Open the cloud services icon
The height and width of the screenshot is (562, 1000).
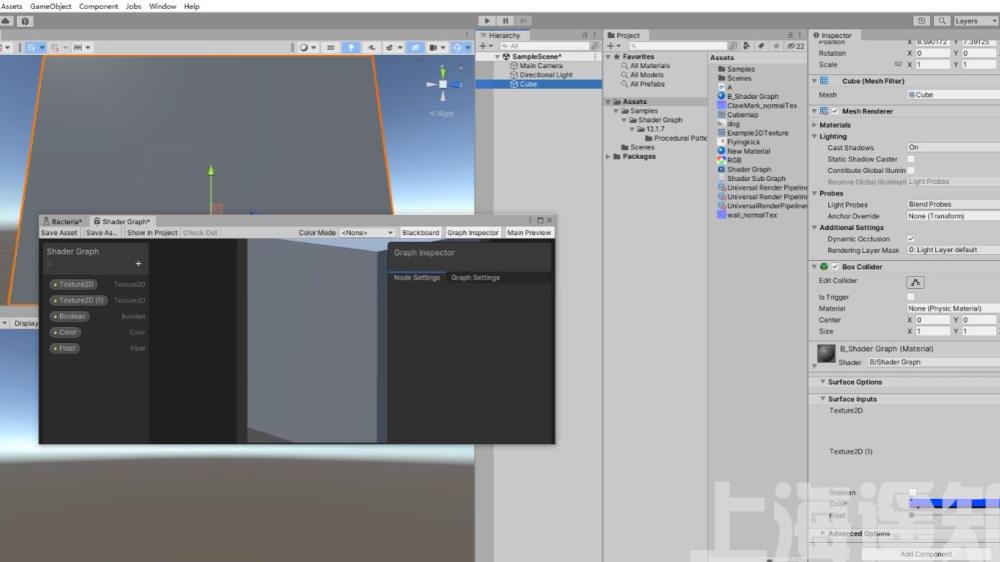6,21
